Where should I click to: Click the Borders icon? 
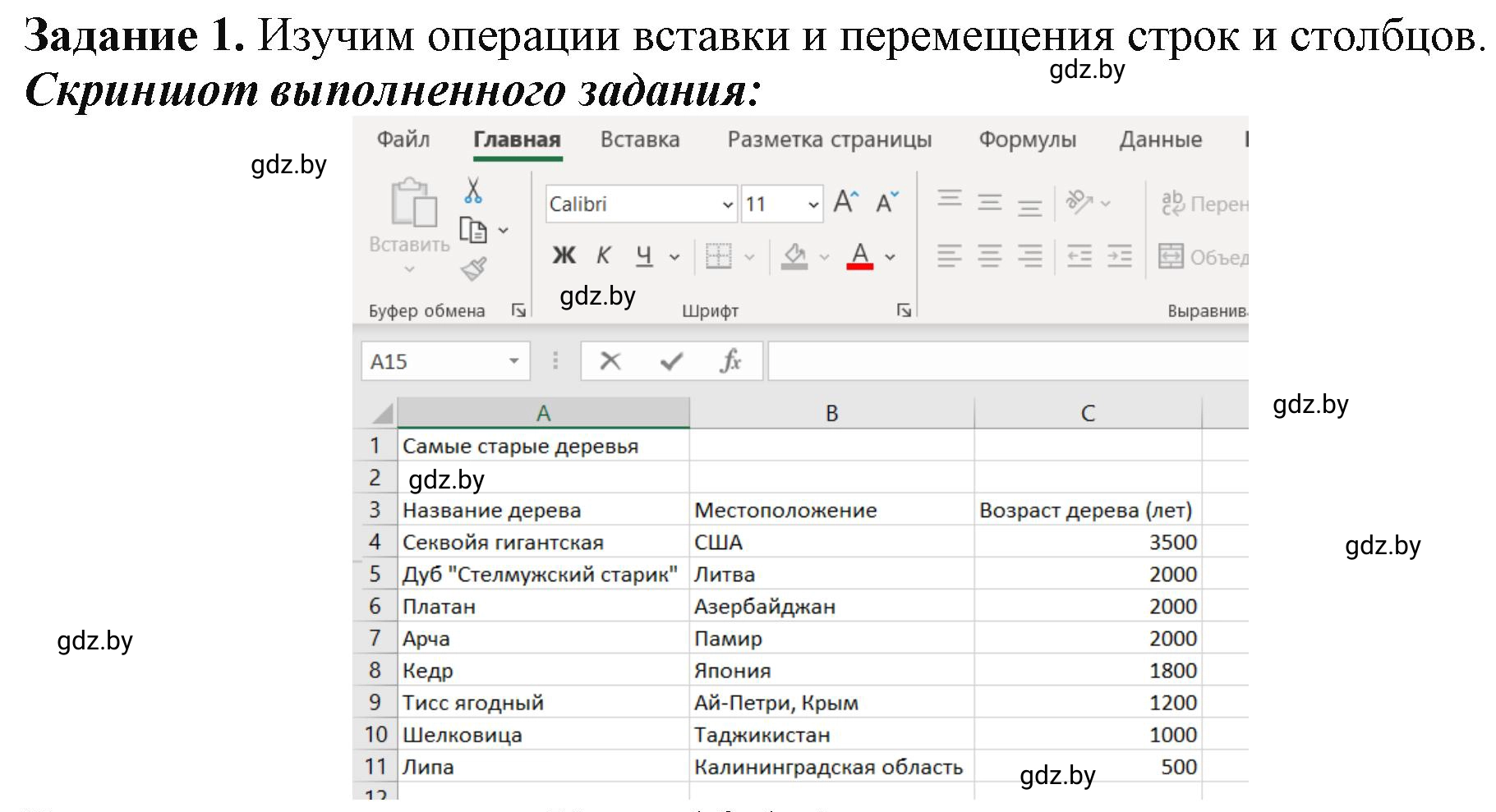click(718, 256)
